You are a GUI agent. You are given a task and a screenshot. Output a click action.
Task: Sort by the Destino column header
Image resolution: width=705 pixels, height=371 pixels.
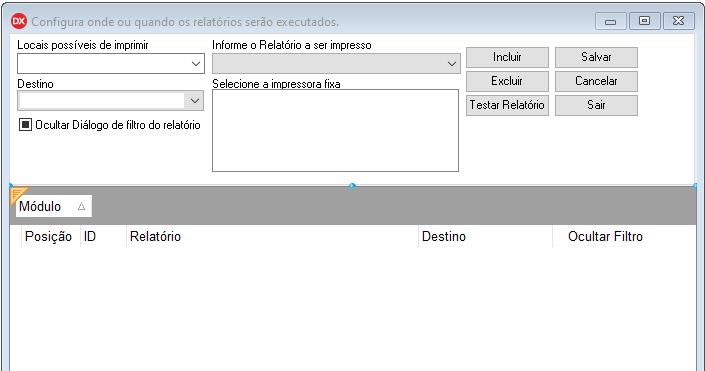485,236
